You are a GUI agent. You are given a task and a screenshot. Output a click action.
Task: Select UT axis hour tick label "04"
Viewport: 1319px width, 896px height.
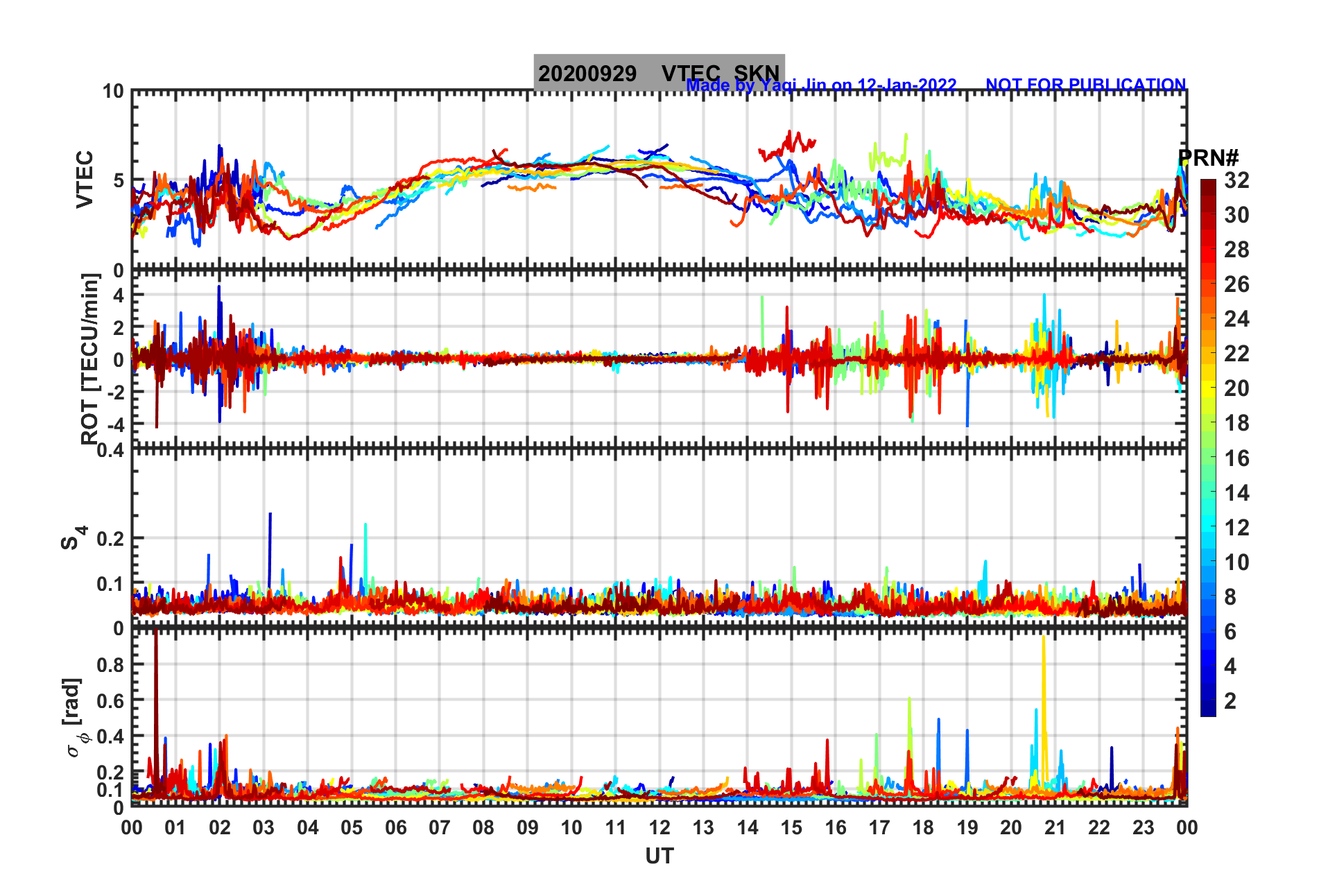click(308, 827)
